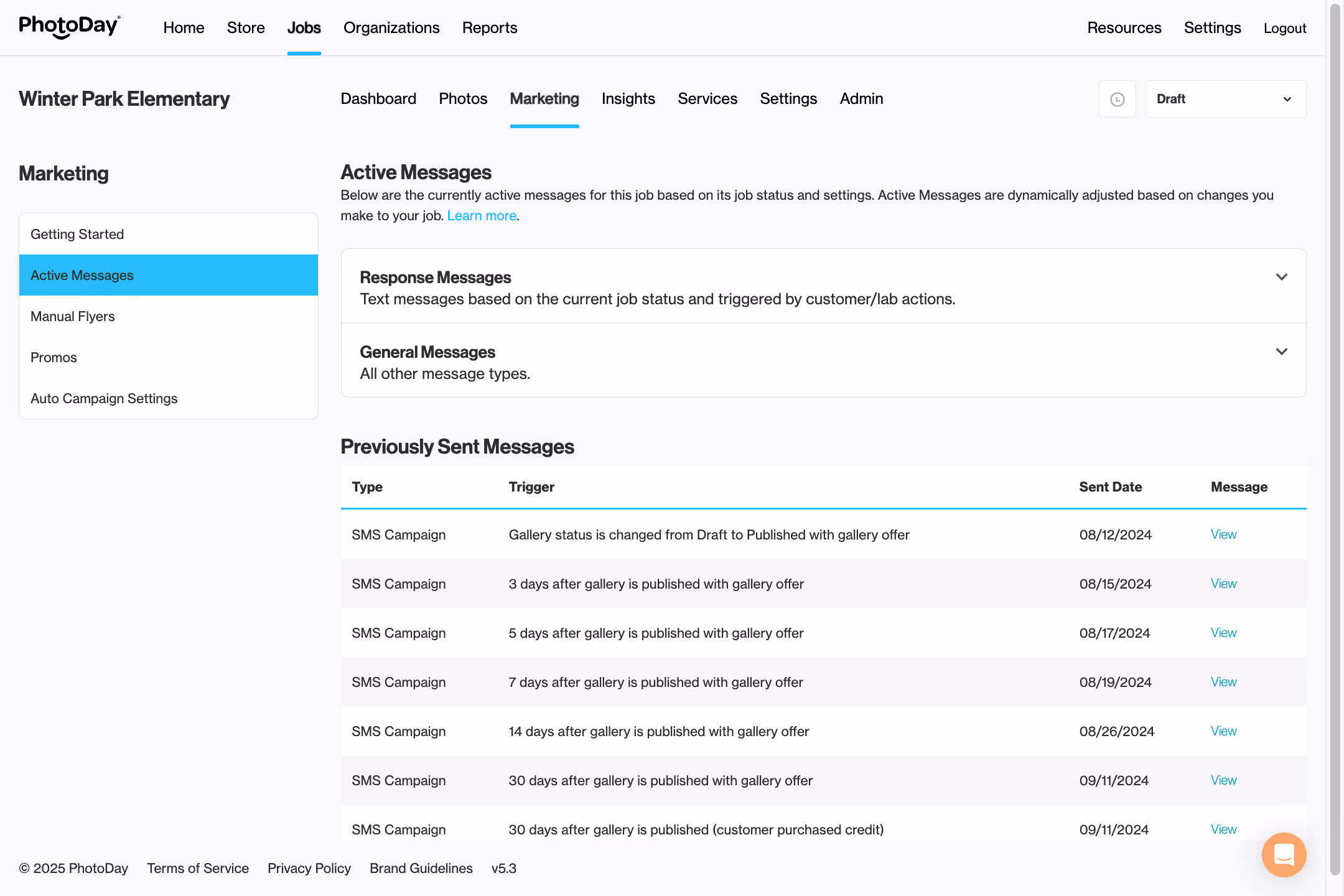Viewport: 1344px width, 896px height.
Task: Switch to the Insights tab
Action: 628,98
